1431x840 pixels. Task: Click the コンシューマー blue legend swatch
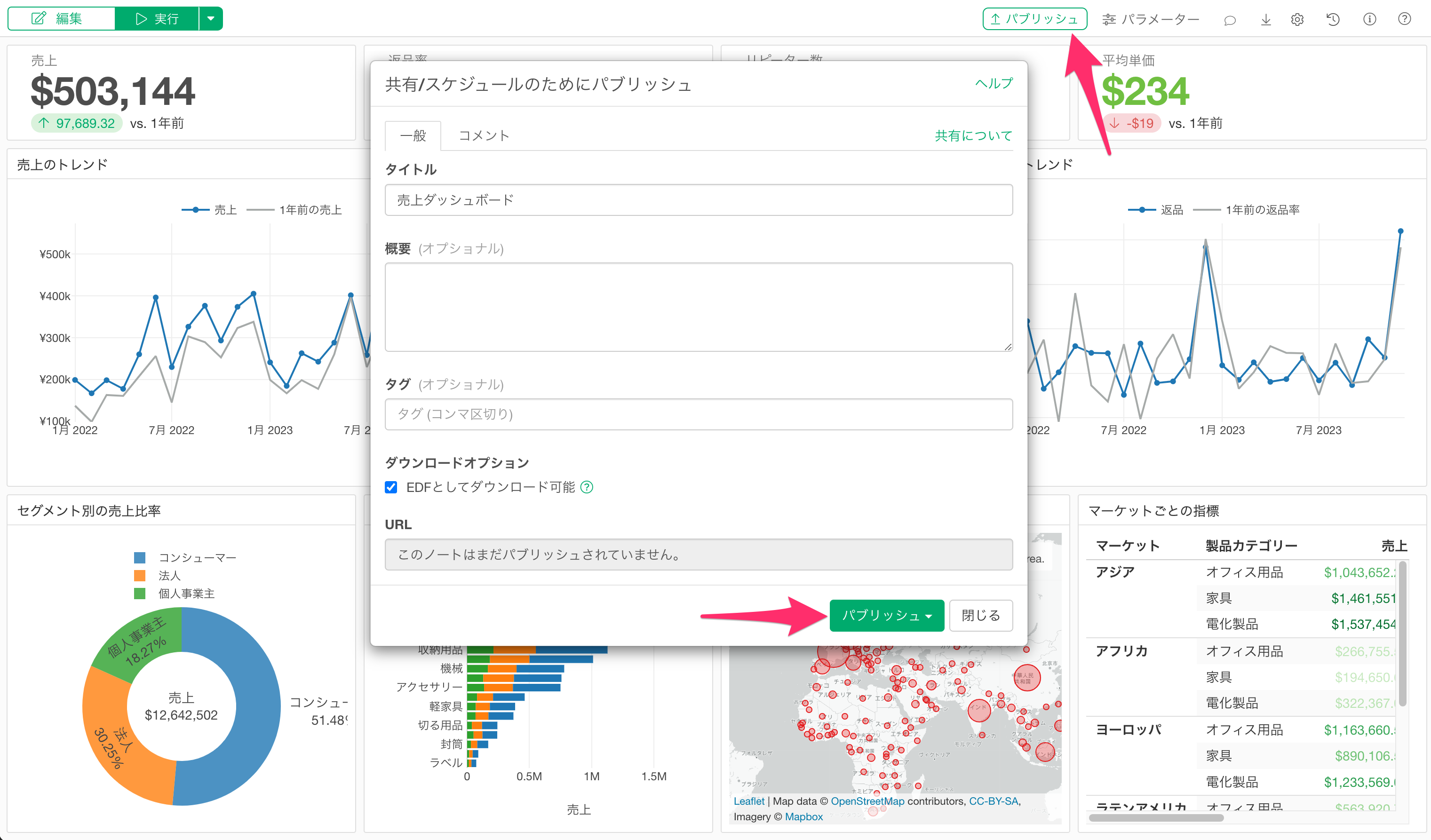click(x=140, y=557)
